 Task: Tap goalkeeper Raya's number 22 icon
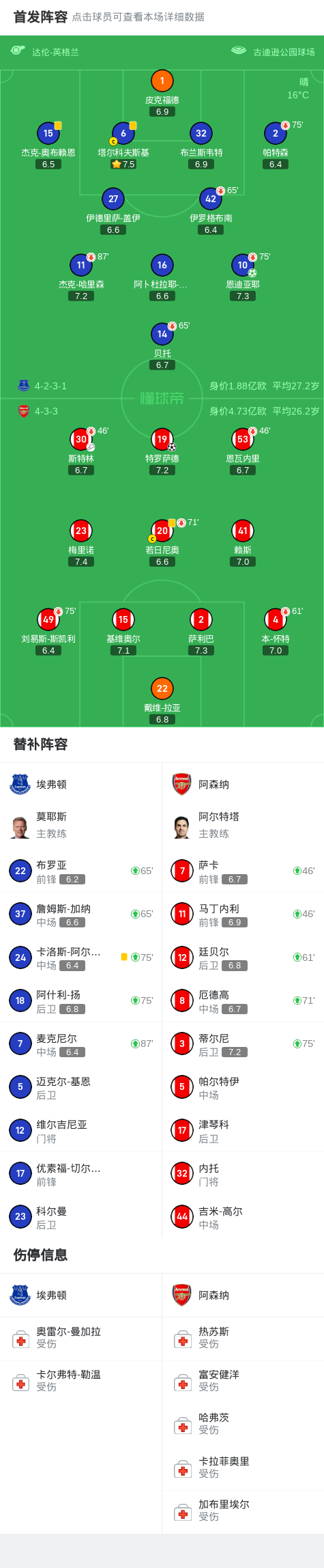[162, 688]
